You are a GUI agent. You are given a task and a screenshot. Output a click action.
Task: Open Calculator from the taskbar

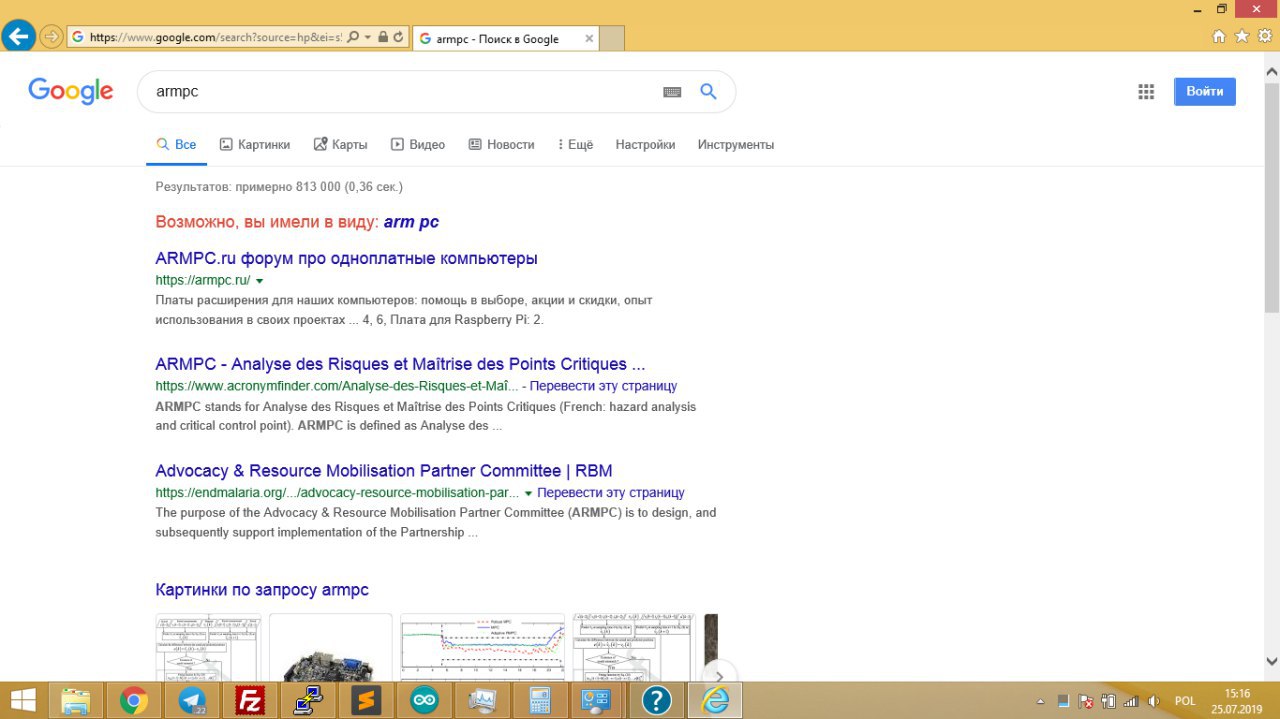pos(540,701)
